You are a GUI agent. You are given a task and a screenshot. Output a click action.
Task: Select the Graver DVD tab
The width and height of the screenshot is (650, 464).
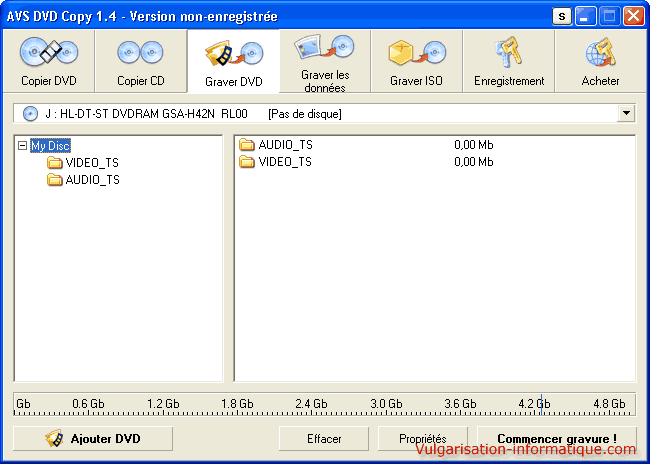pos(233,61)
